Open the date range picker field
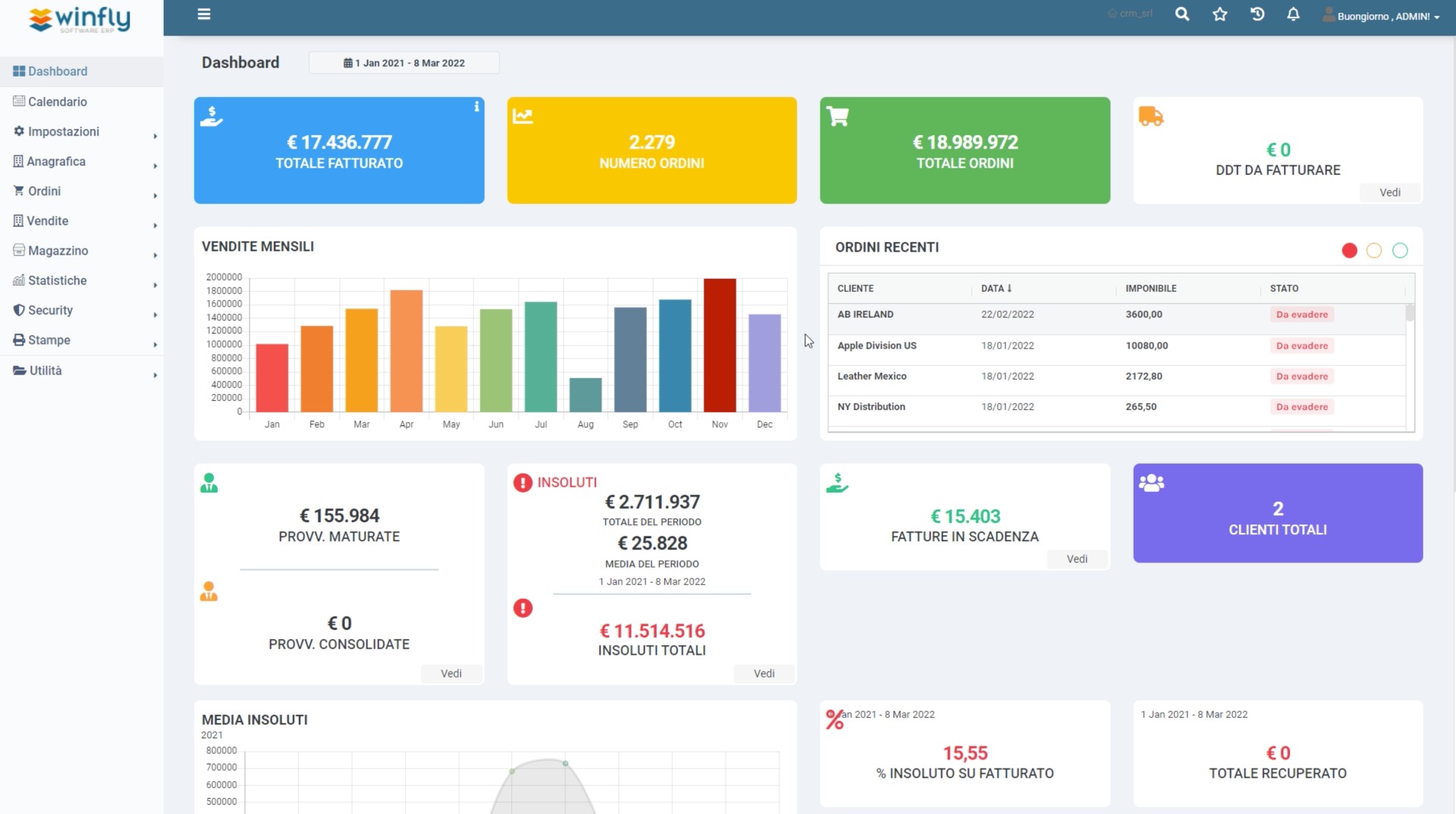The height and width of the screenshot is (814, 1456). coord(403,63)
